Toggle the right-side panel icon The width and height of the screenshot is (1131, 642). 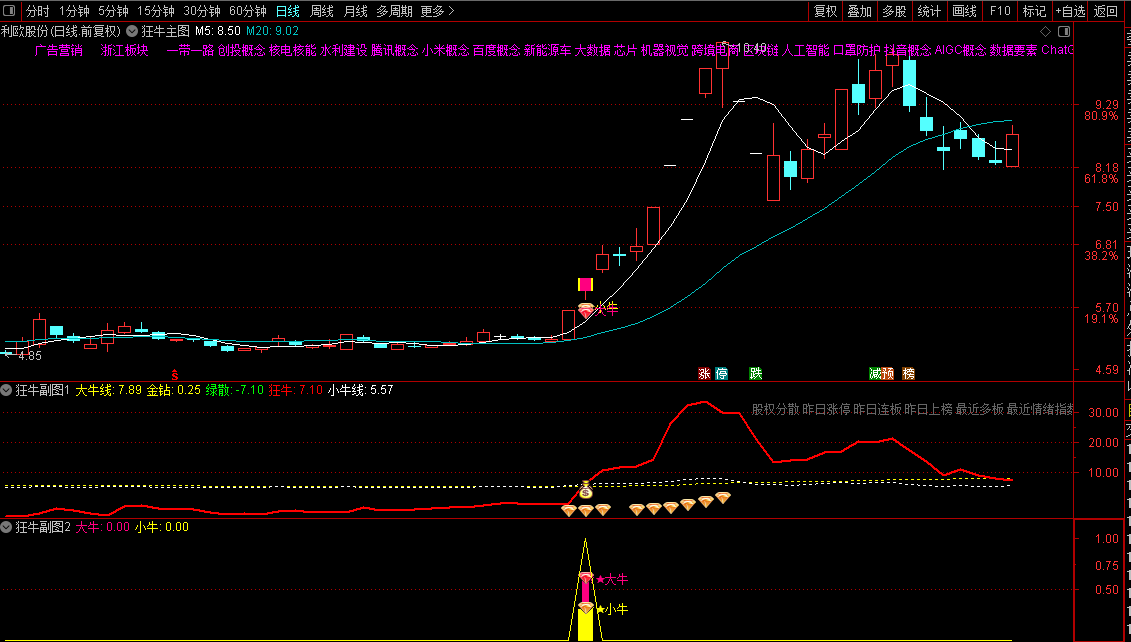tap(1064, 31)
